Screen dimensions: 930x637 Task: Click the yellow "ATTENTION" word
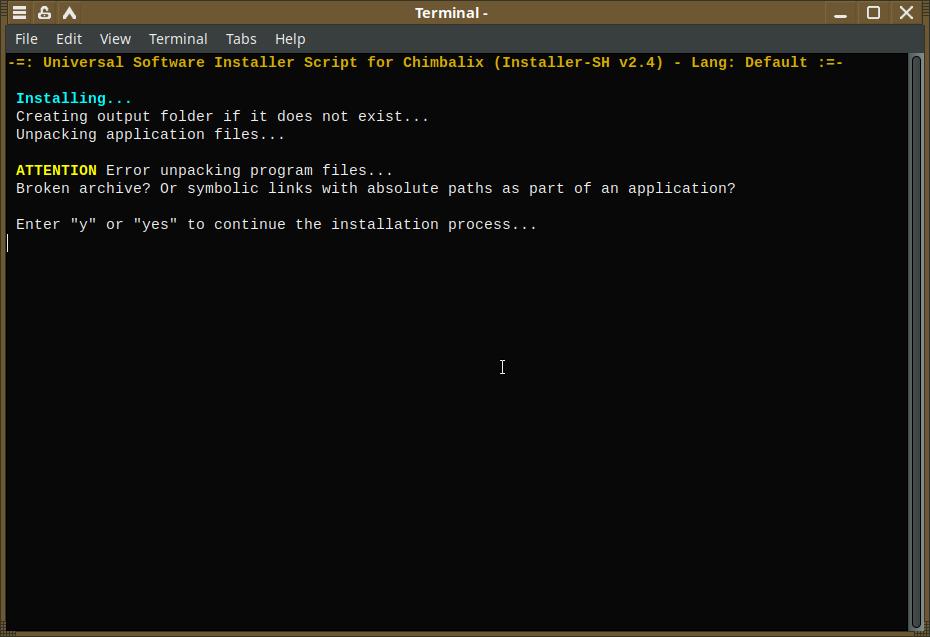tap(56, 171)
